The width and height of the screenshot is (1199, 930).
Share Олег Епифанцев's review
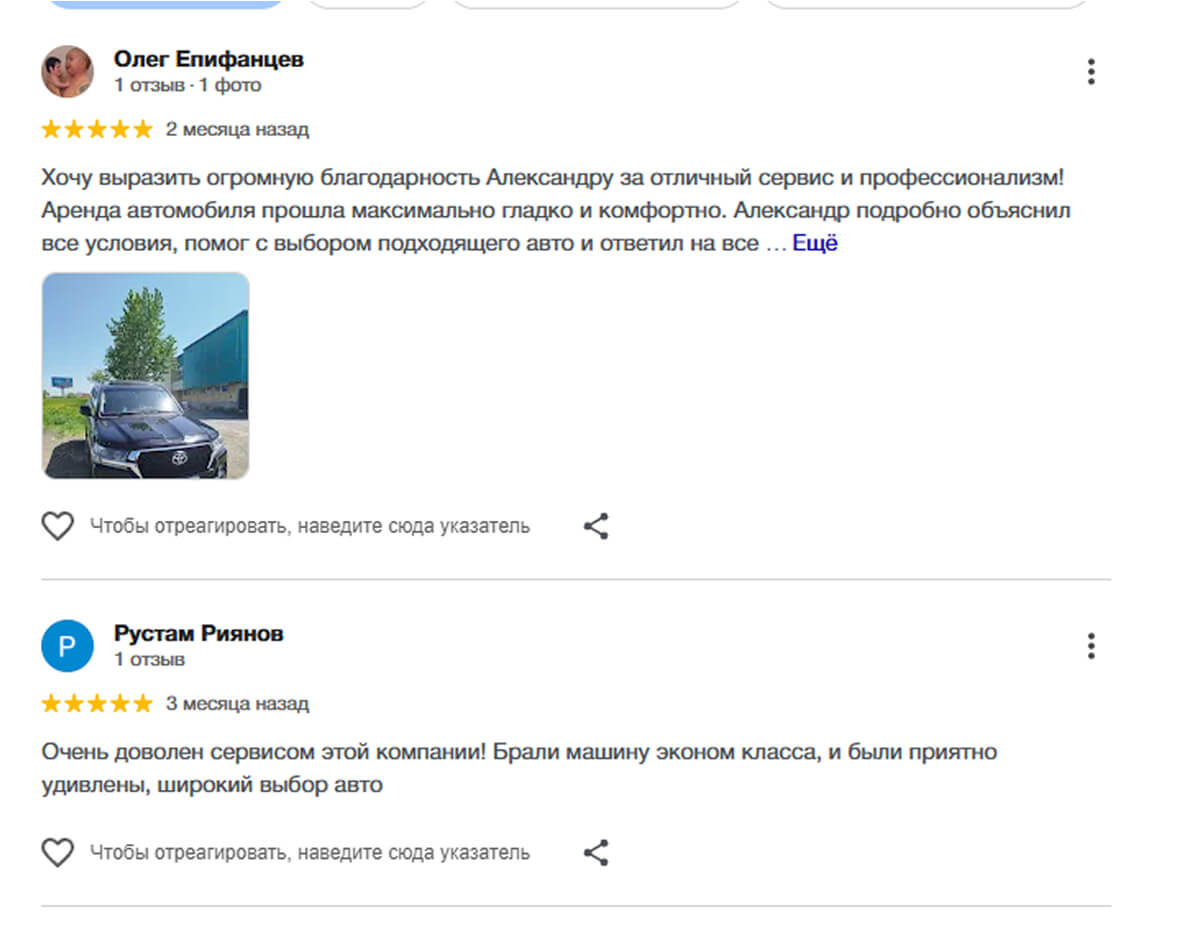596,526
